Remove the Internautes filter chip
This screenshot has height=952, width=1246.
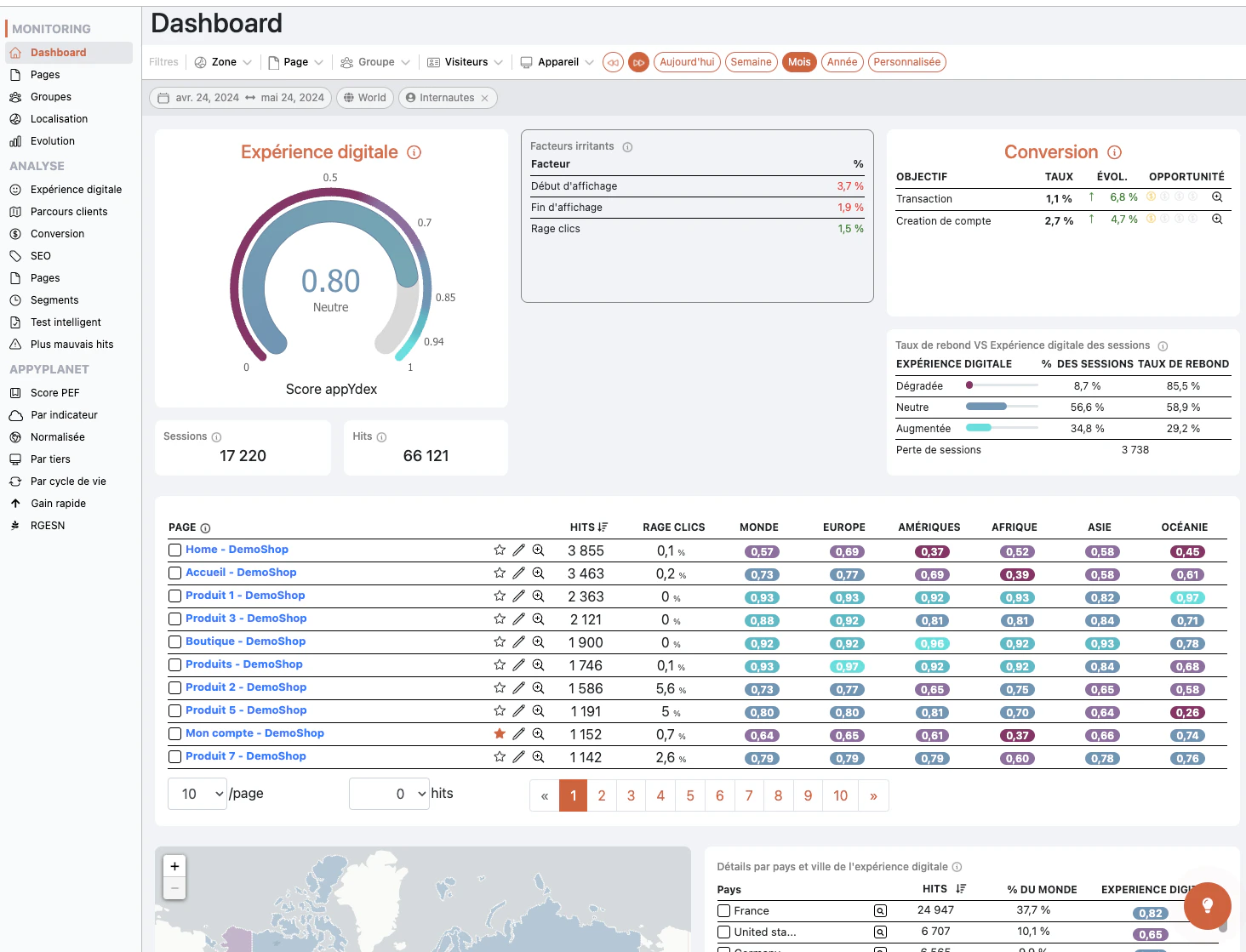point(485,99)
